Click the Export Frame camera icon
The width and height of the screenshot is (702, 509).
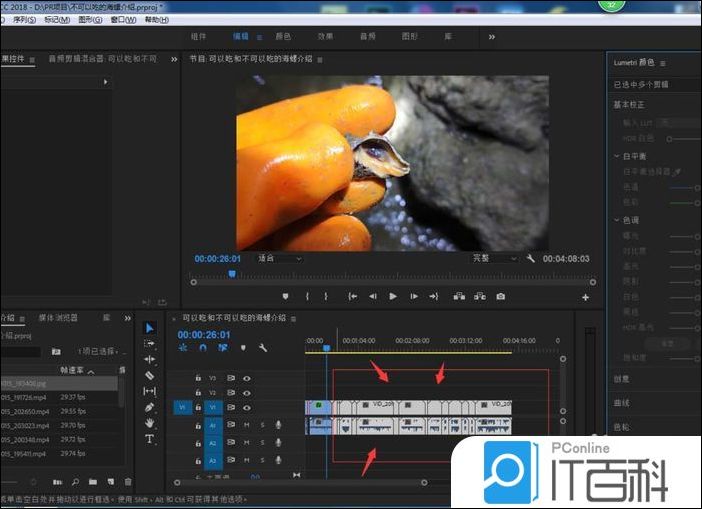click(501, 296)
